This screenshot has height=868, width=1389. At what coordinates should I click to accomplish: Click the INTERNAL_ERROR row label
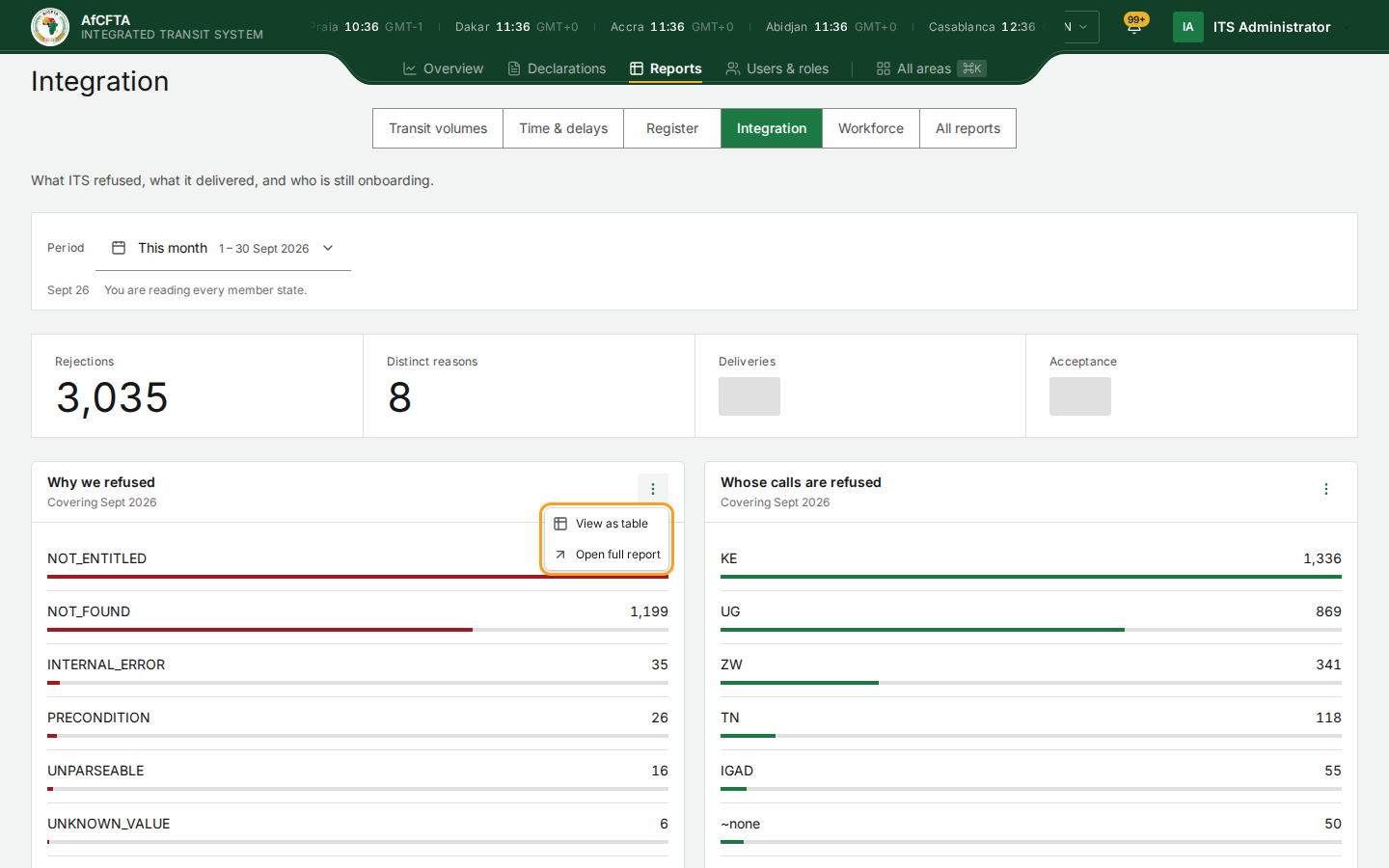(106, 665)
